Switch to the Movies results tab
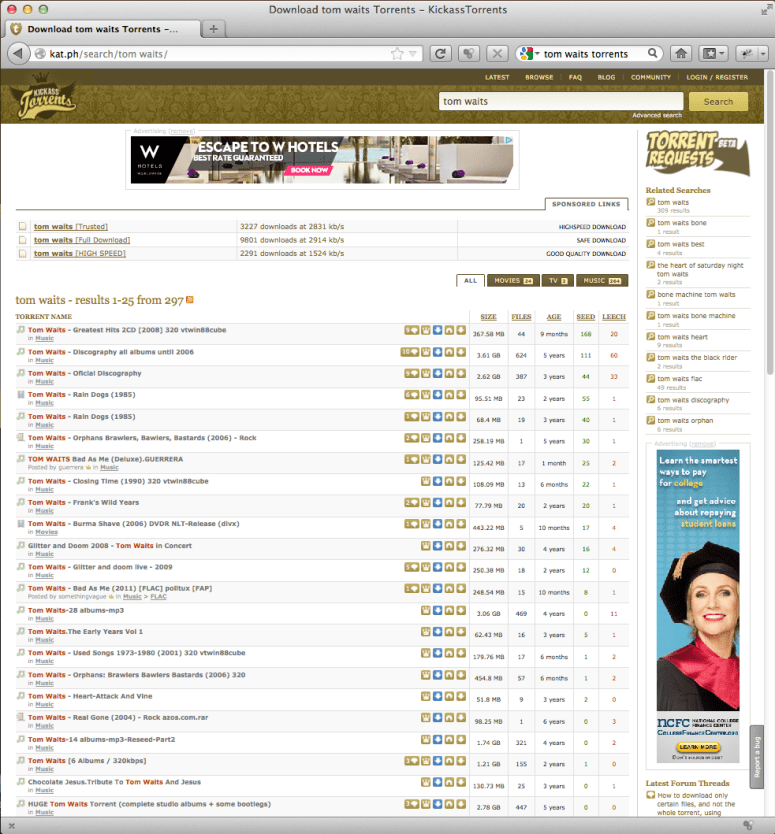Viewport: 775px width, 834px height. (513, 281)
